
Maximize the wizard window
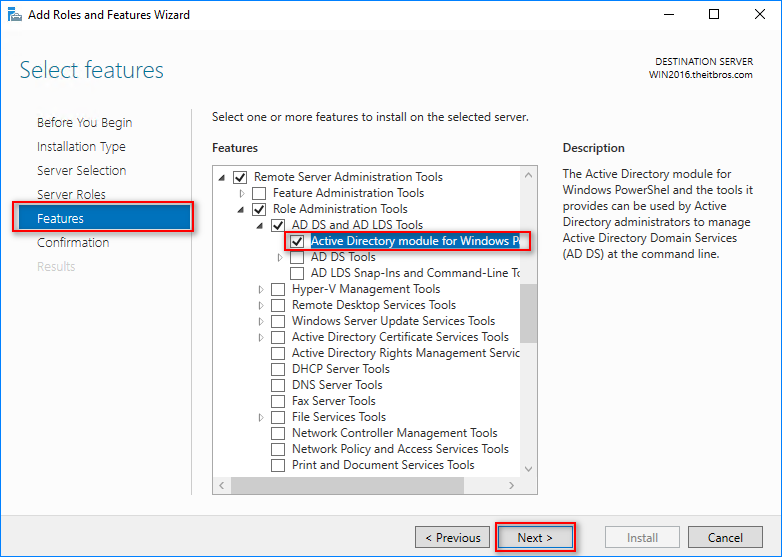pyautogui.click(x=714, y=14)
